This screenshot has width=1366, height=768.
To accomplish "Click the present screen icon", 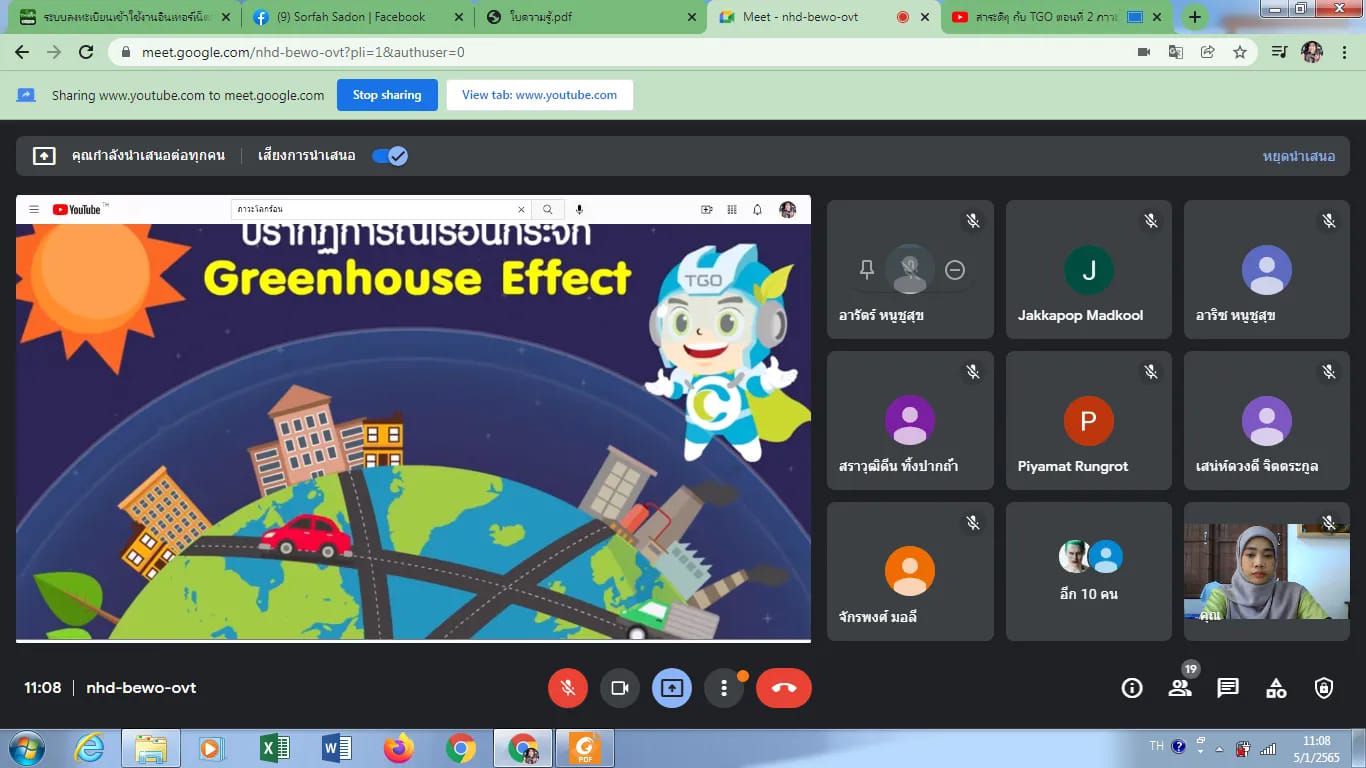I will point(671,688).
